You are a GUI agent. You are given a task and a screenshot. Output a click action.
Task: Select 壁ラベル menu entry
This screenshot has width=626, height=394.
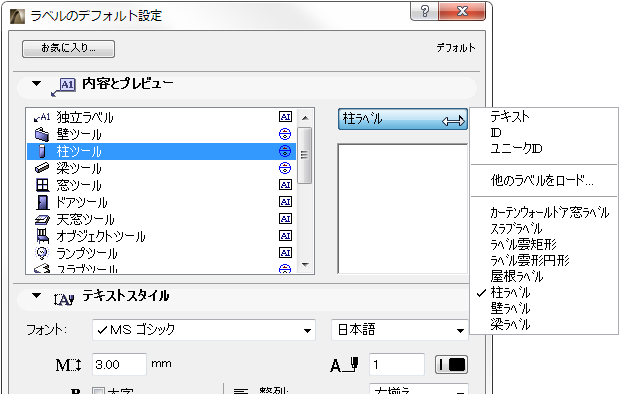point(510,308)
